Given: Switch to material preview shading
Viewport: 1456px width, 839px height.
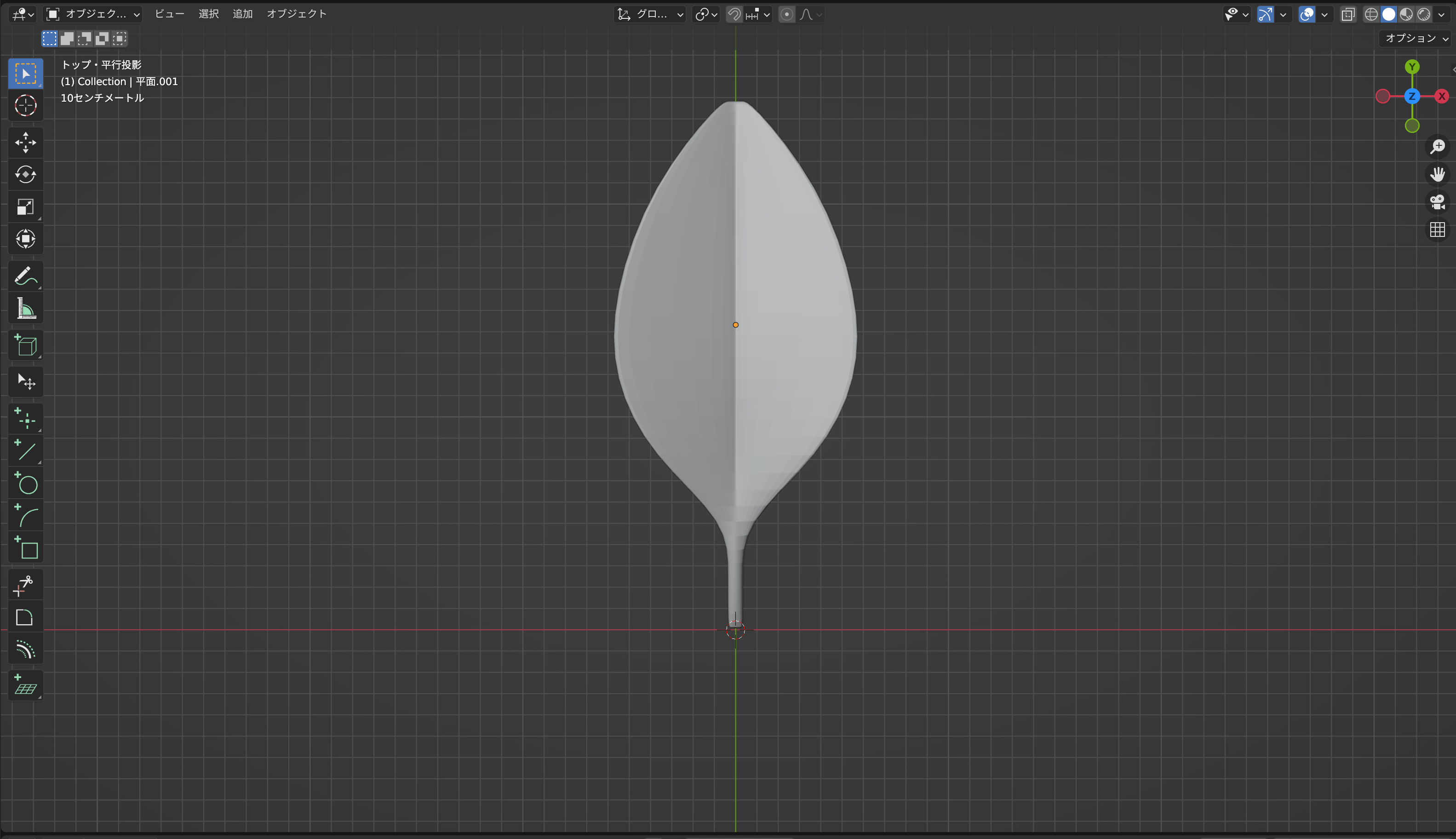Looking at the screenshot, I should point(1406,14).
